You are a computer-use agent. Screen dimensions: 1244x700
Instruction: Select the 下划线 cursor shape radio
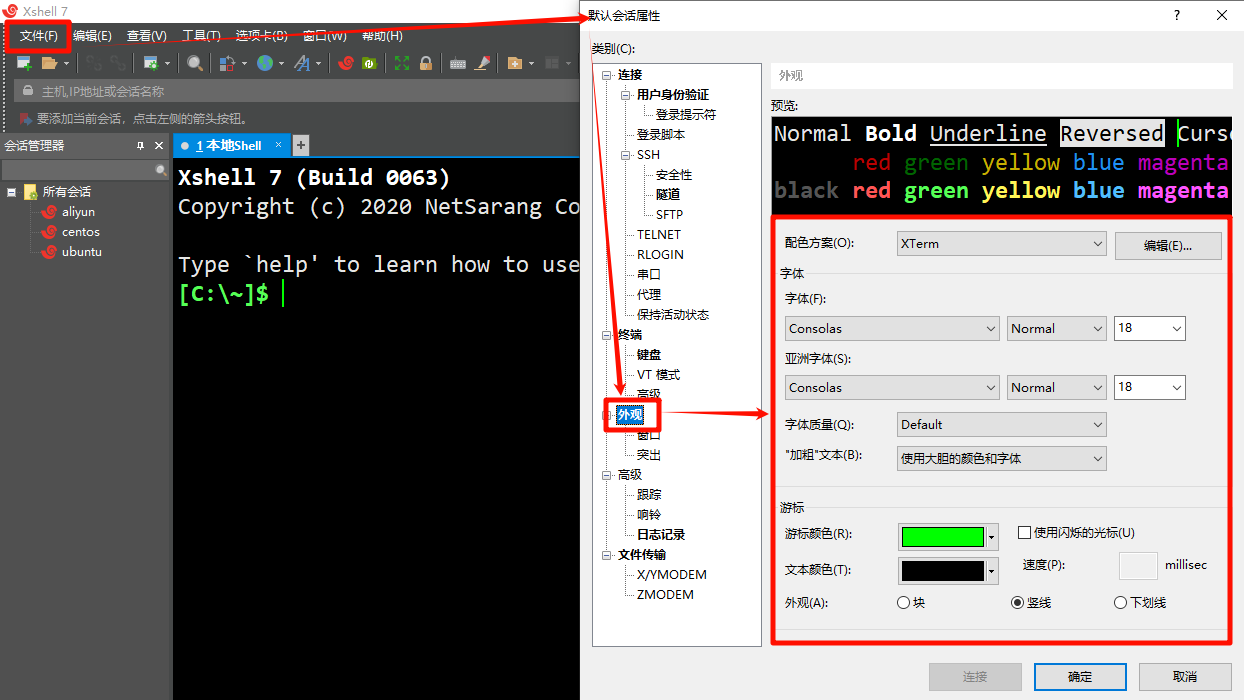[1120, 603]
